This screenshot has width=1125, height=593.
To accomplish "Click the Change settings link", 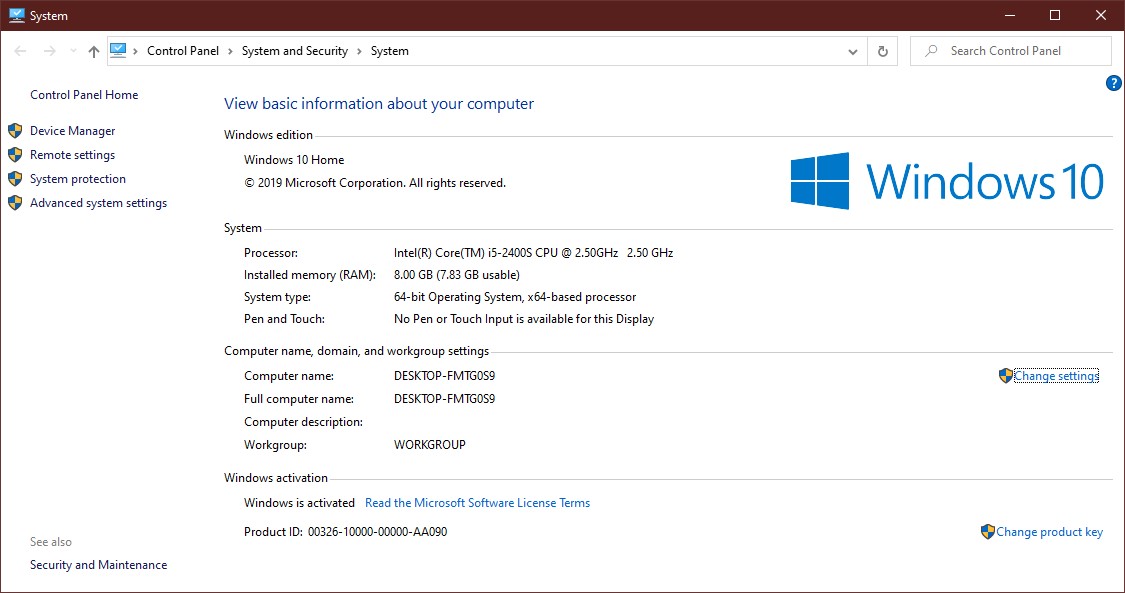I will coord(1056,376).
